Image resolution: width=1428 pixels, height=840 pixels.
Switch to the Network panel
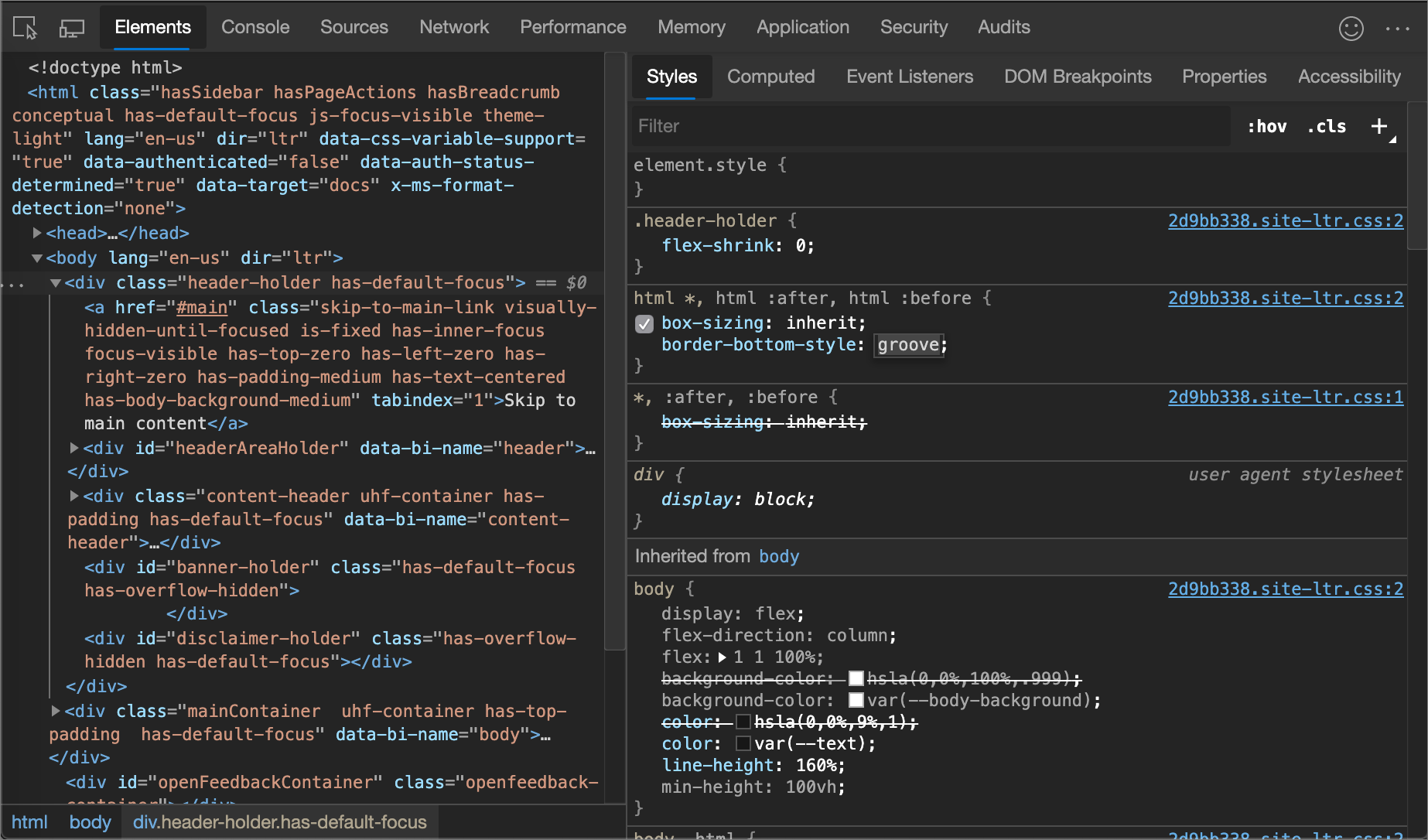pyautogui.click(x=454, y=27)
